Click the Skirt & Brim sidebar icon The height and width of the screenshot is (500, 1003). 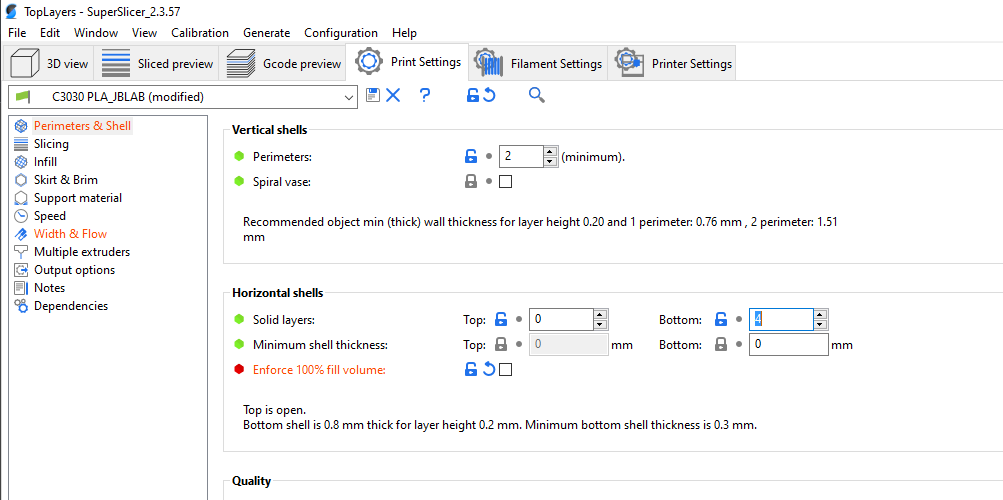pos(21,180)
